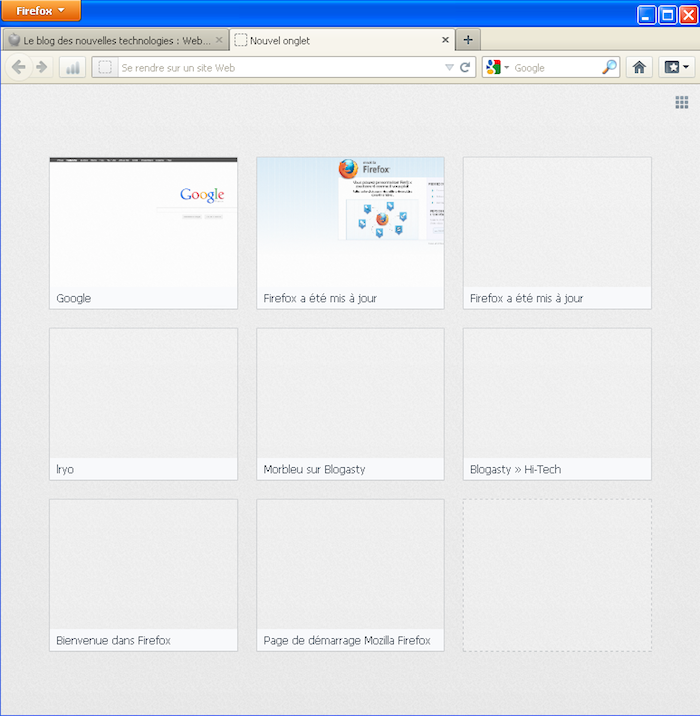The width and height of the screenshot is (700, 716).
Task: Click the back navigation arrow
Action: pyautogui.click(x=18, y=67)
